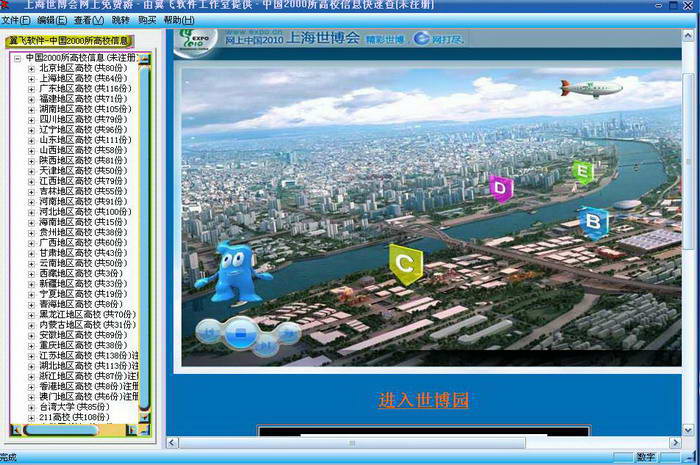
Task: Select 陕西地区高校 (共81份) in the tree
Action: [83, 160]
